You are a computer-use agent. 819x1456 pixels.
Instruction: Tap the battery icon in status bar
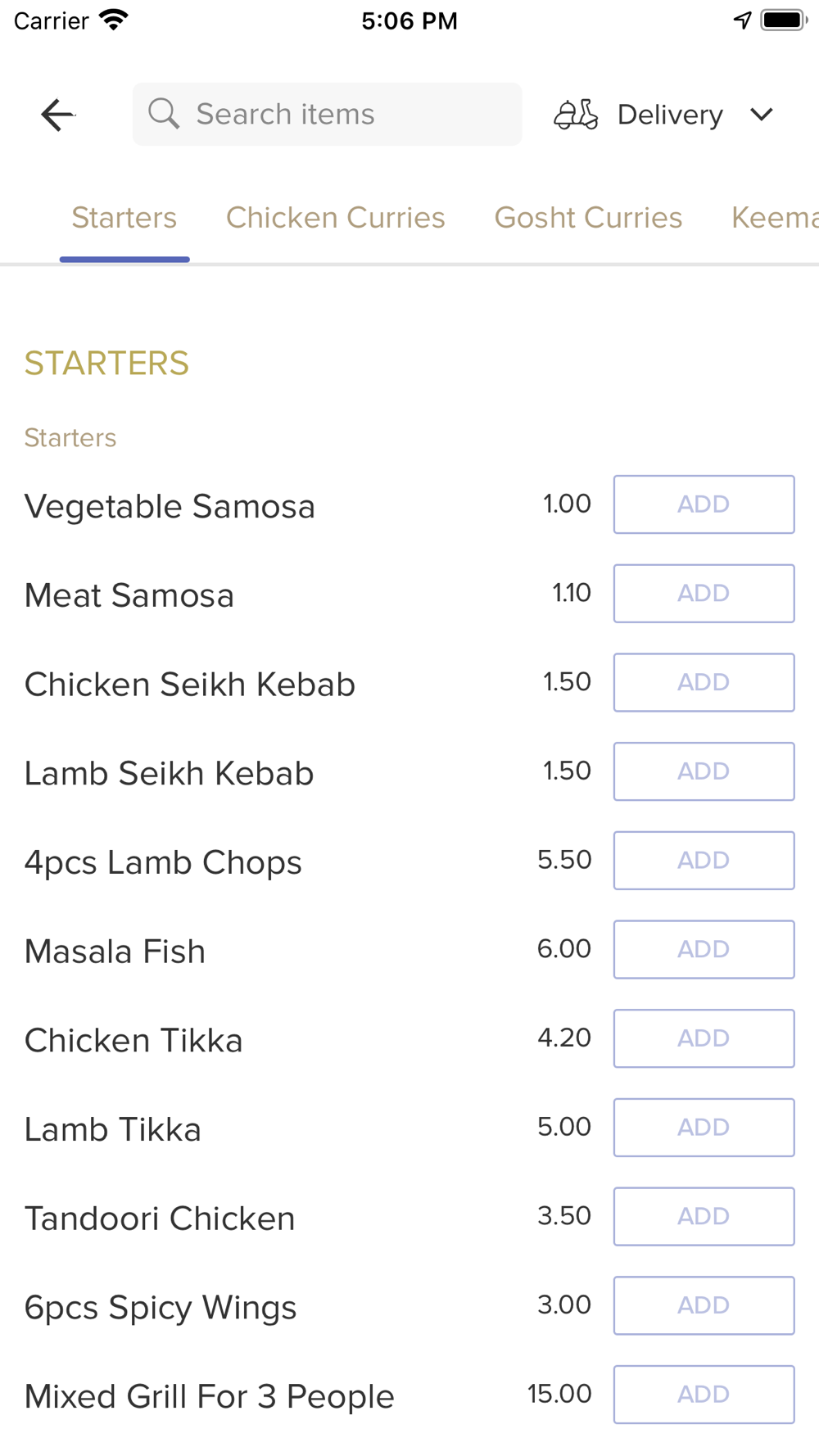point(783,20)
